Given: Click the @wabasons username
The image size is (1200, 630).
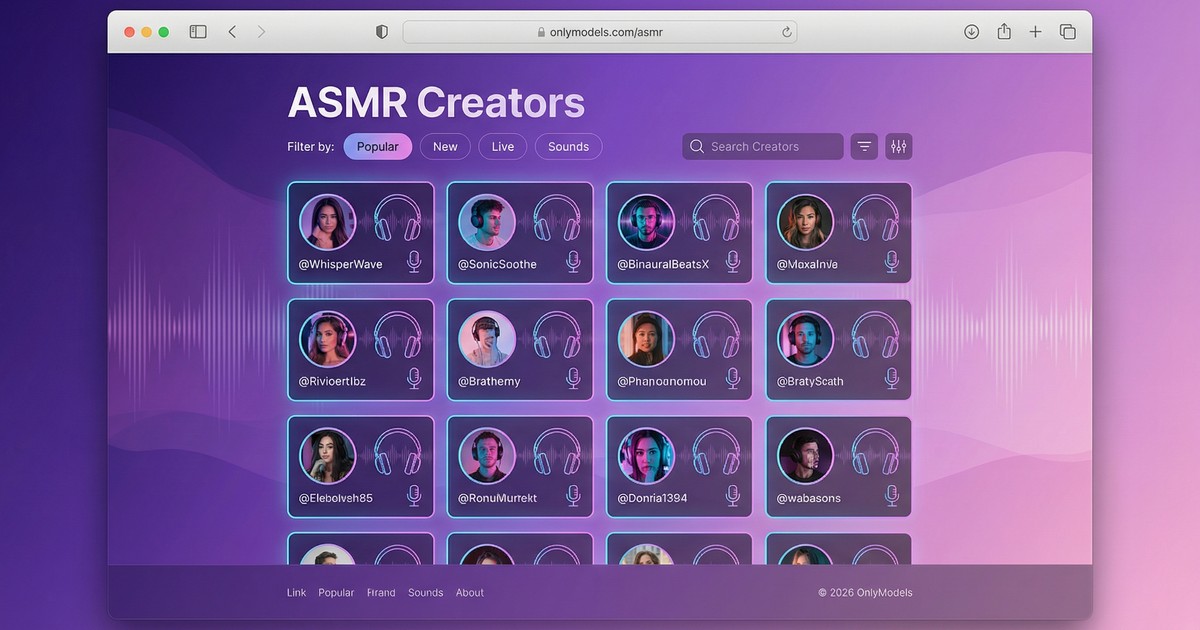Looking at the screenshot, I should pyautogui.click(x=809, y=498).
